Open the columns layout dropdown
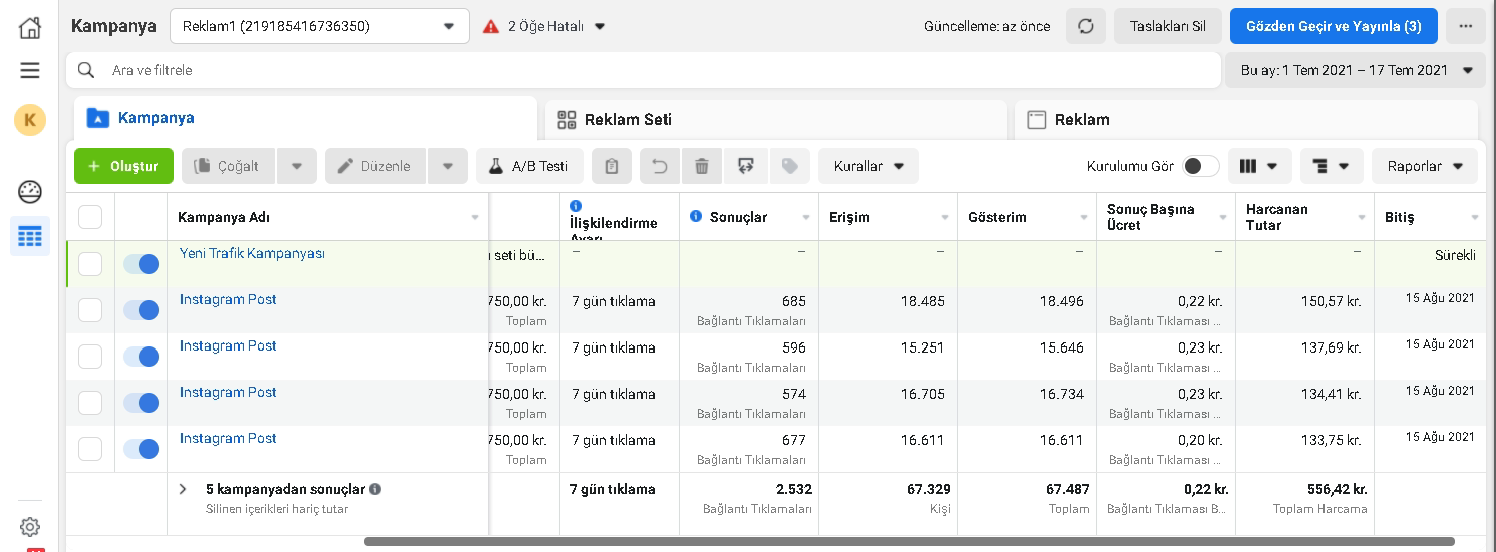Image resolution: width=1496 pixels, height=552 pixels. click(1260, 166)
